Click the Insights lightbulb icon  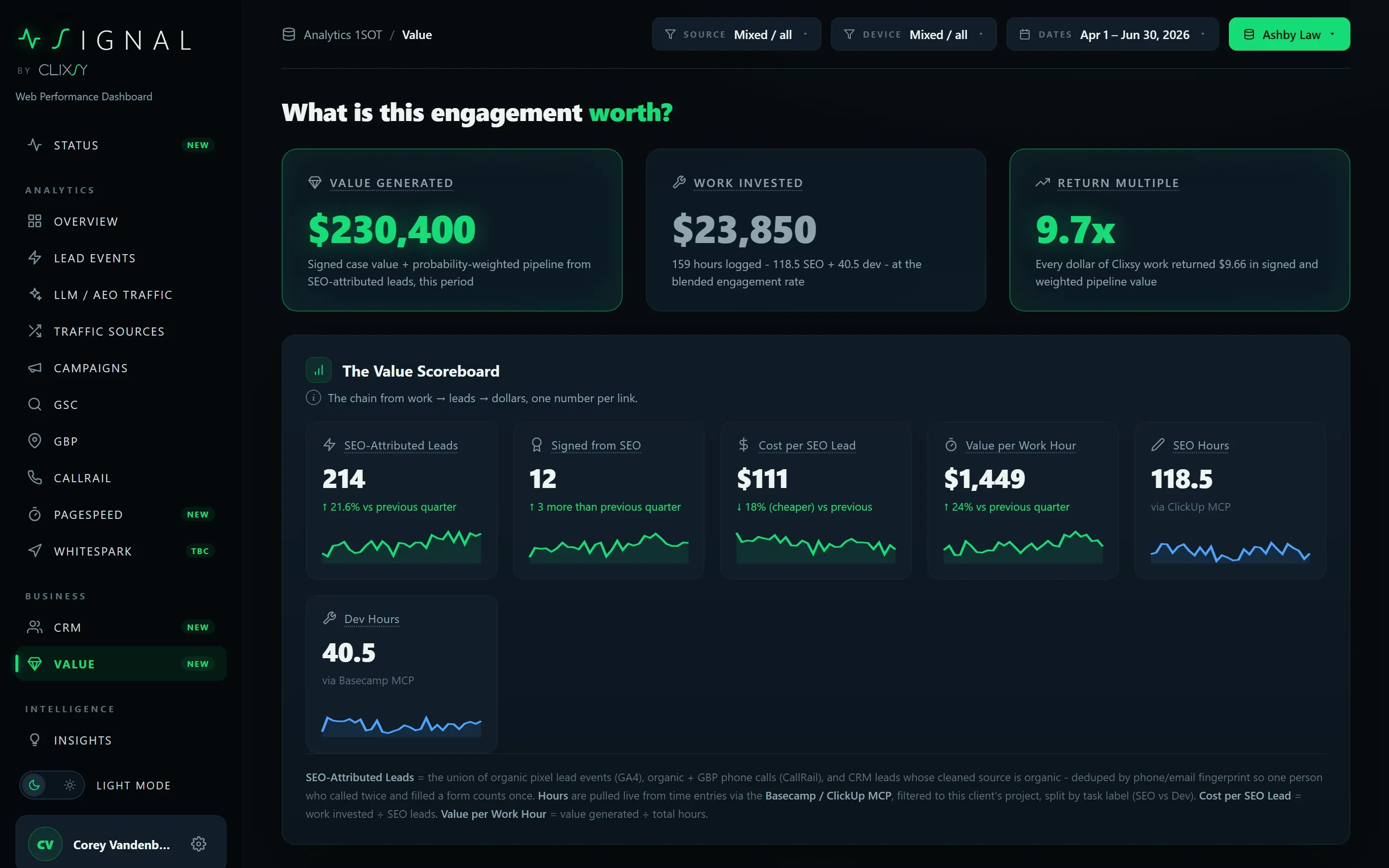[34, 740]
